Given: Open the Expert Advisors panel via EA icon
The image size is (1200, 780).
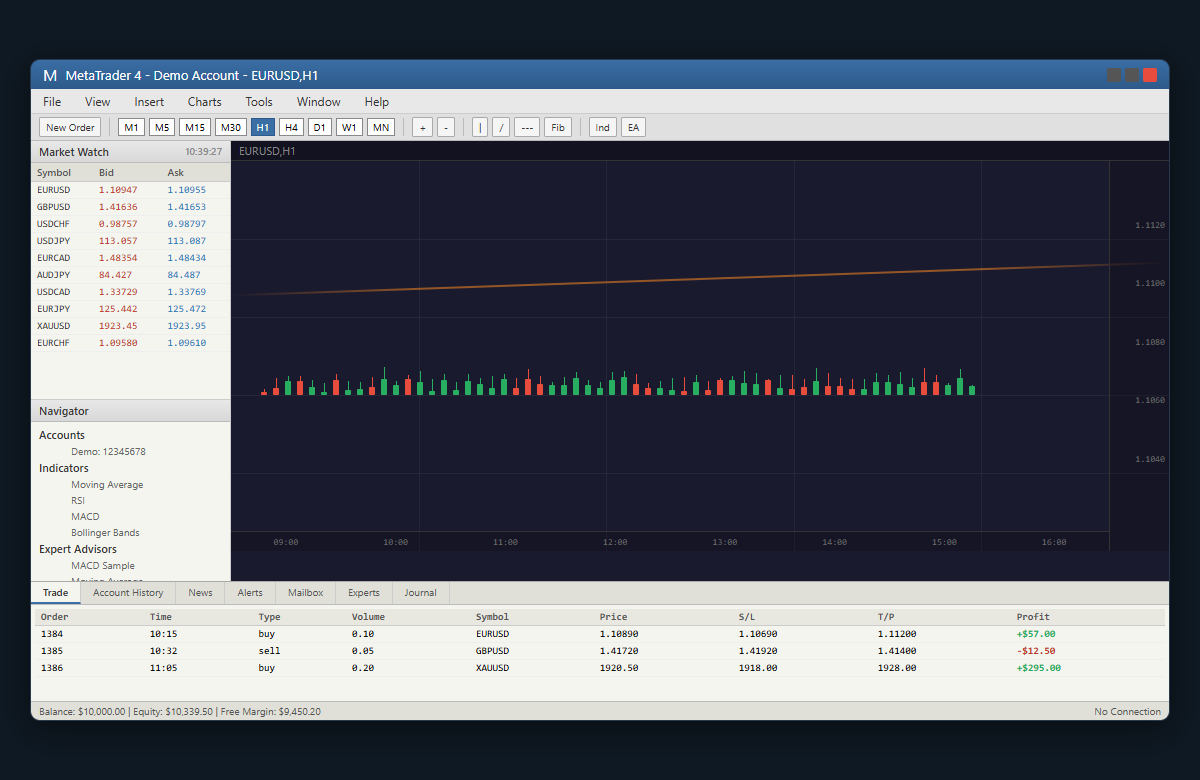Looking at the screenshot, I should [x=633, y=127].
